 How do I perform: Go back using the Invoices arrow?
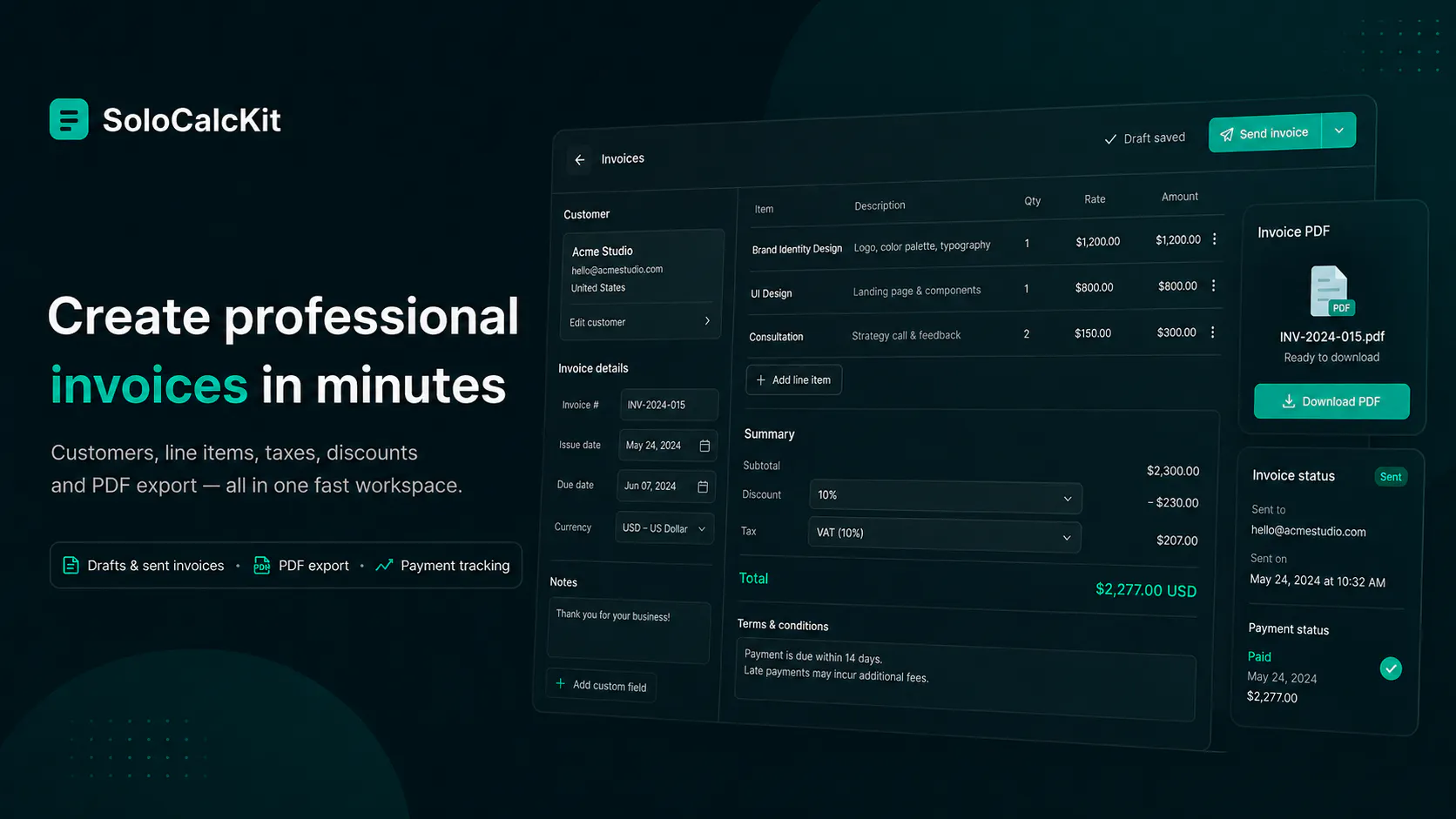pos(580,160)
